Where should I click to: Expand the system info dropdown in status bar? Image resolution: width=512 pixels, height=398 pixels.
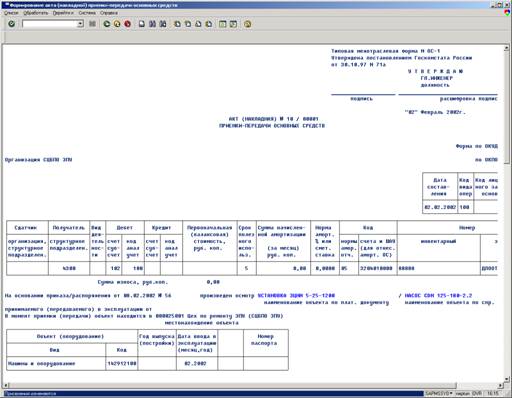451,394
